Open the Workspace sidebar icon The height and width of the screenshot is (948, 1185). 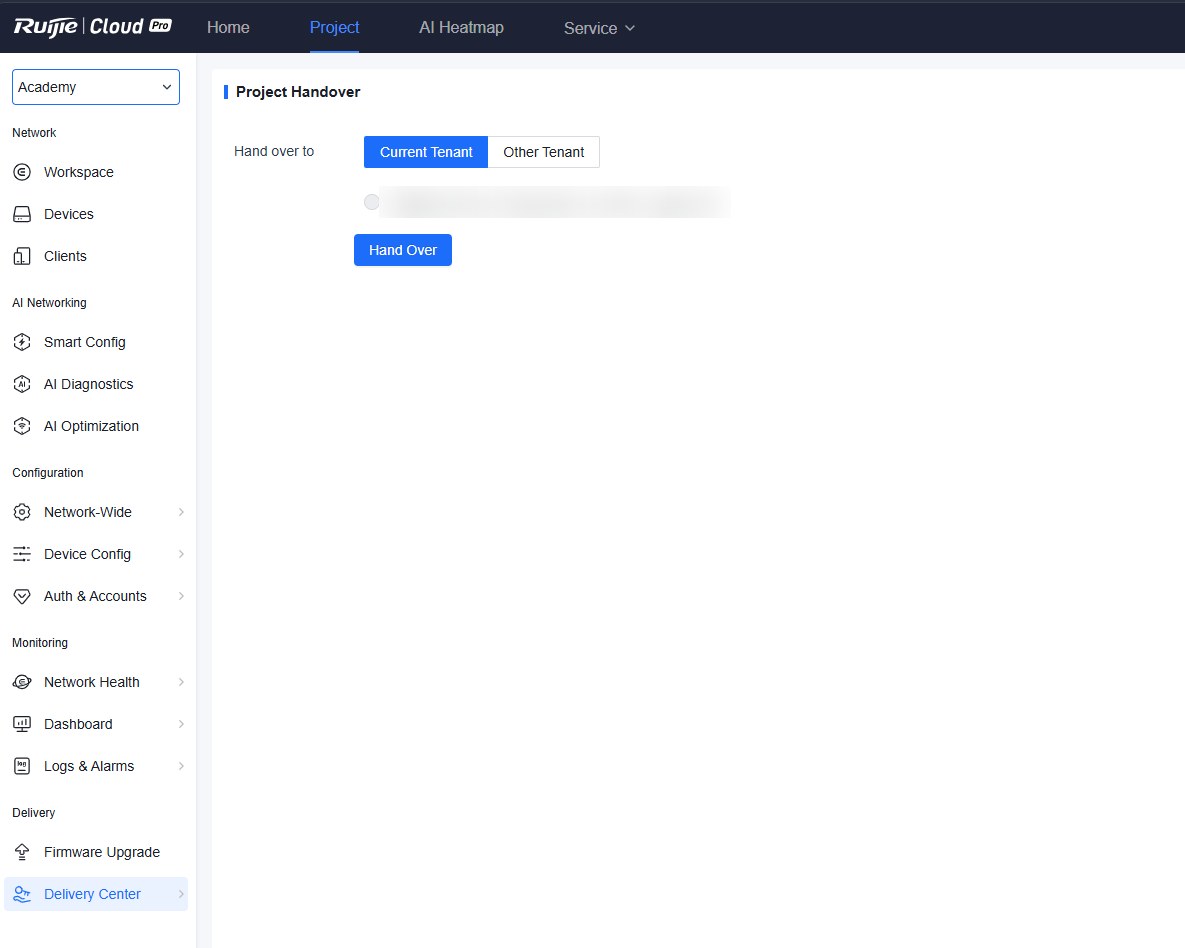22,172
